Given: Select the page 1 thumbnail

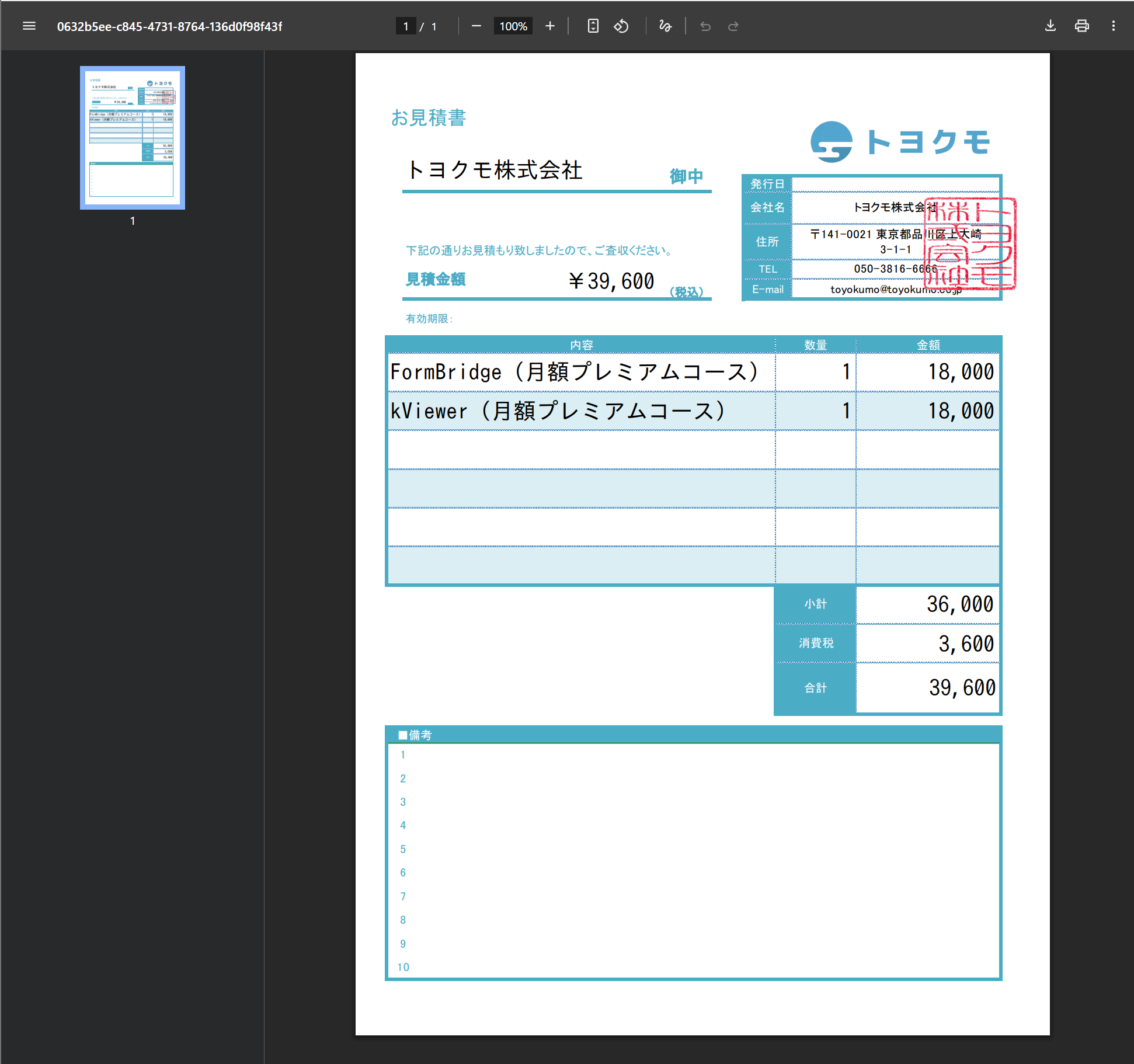Looking at the screenshot, I should coord(133,138).
